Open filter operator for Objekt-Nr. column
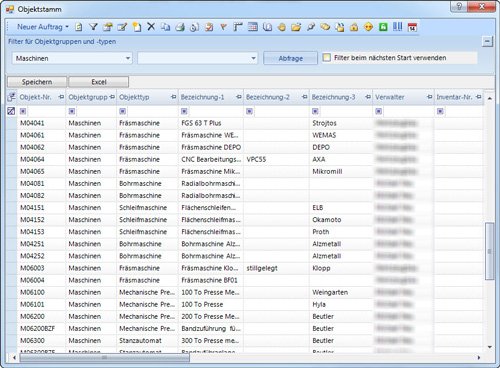This screenshot has height=368, width=500. click(x=23, y=111)
